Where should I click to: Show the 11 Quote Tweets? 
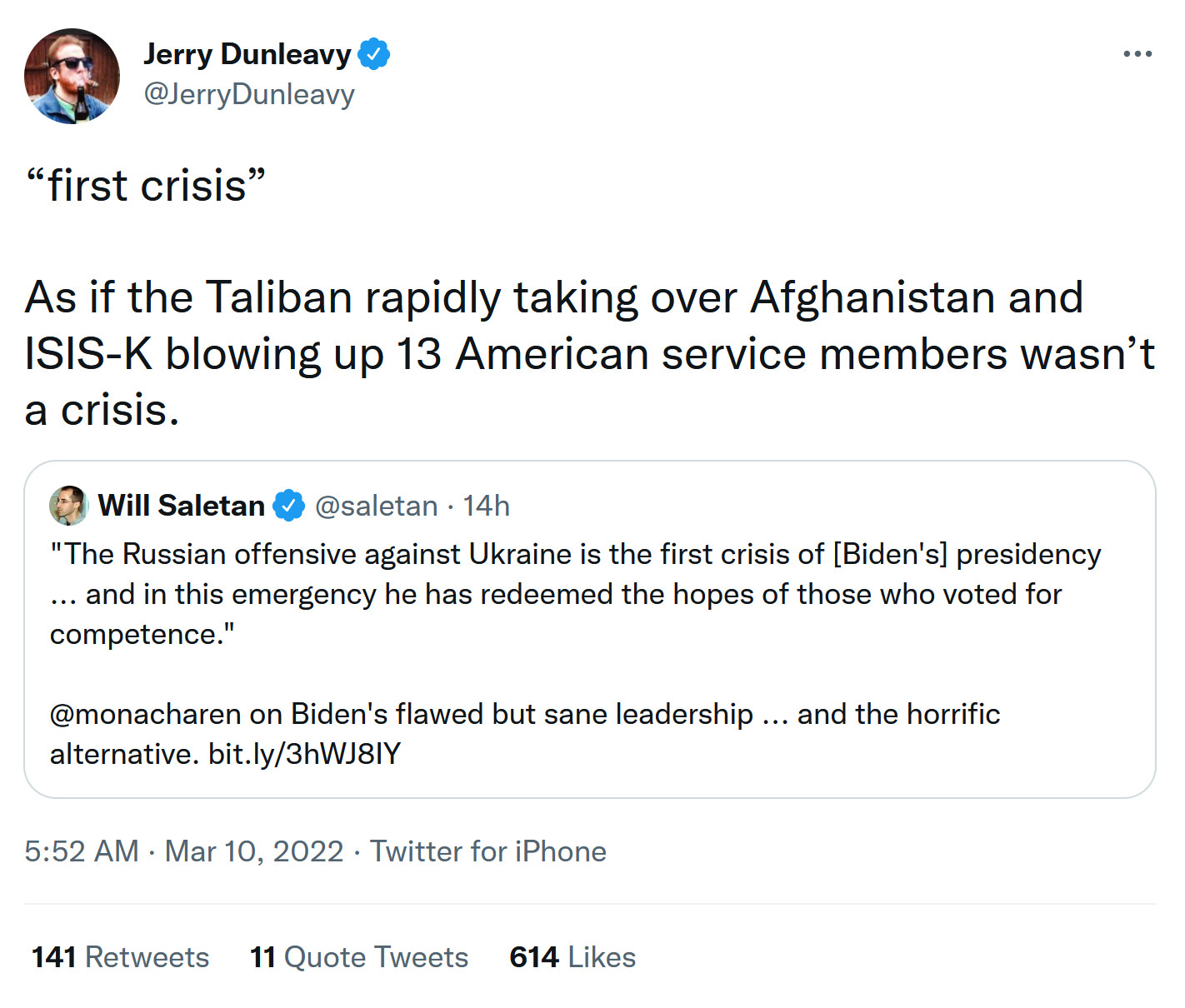pos(359,957)
